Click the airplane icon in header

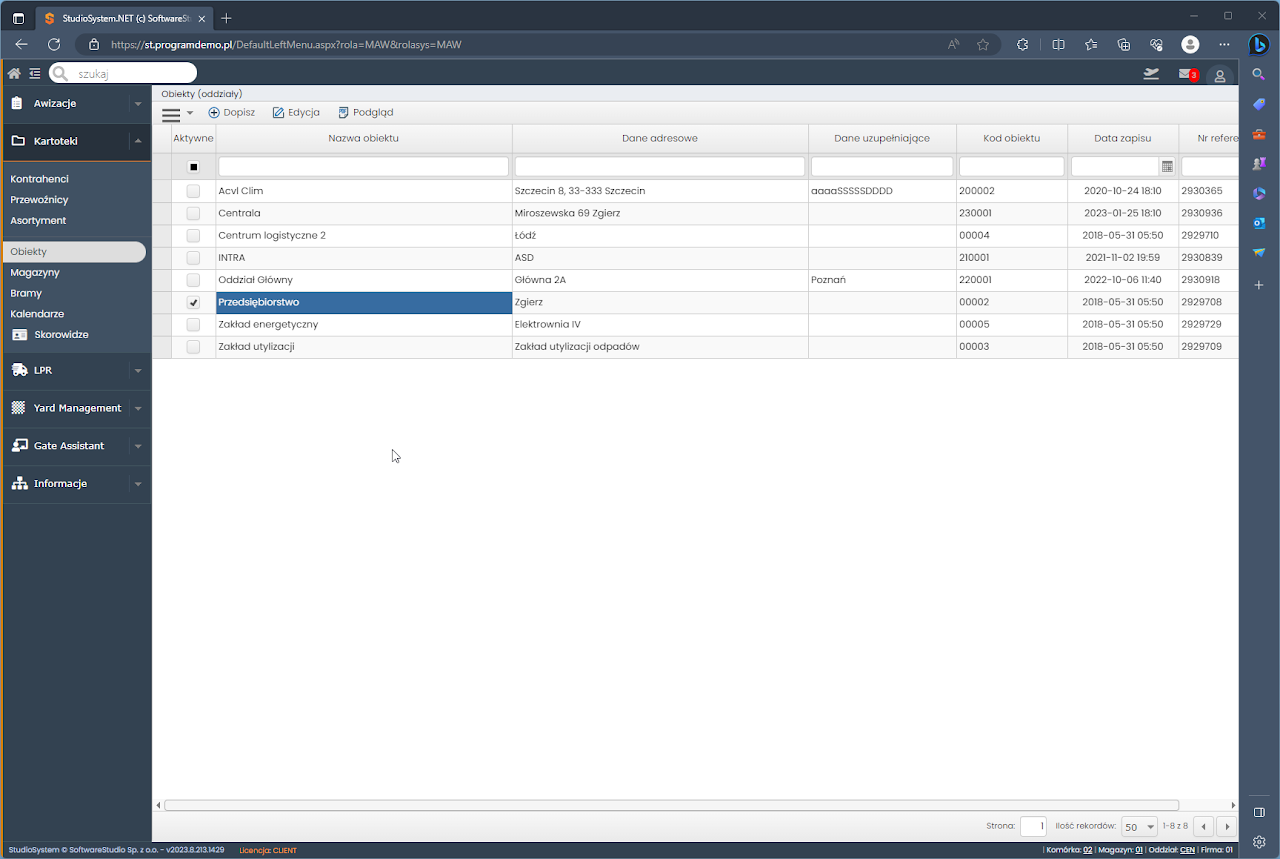point(1151,73)
